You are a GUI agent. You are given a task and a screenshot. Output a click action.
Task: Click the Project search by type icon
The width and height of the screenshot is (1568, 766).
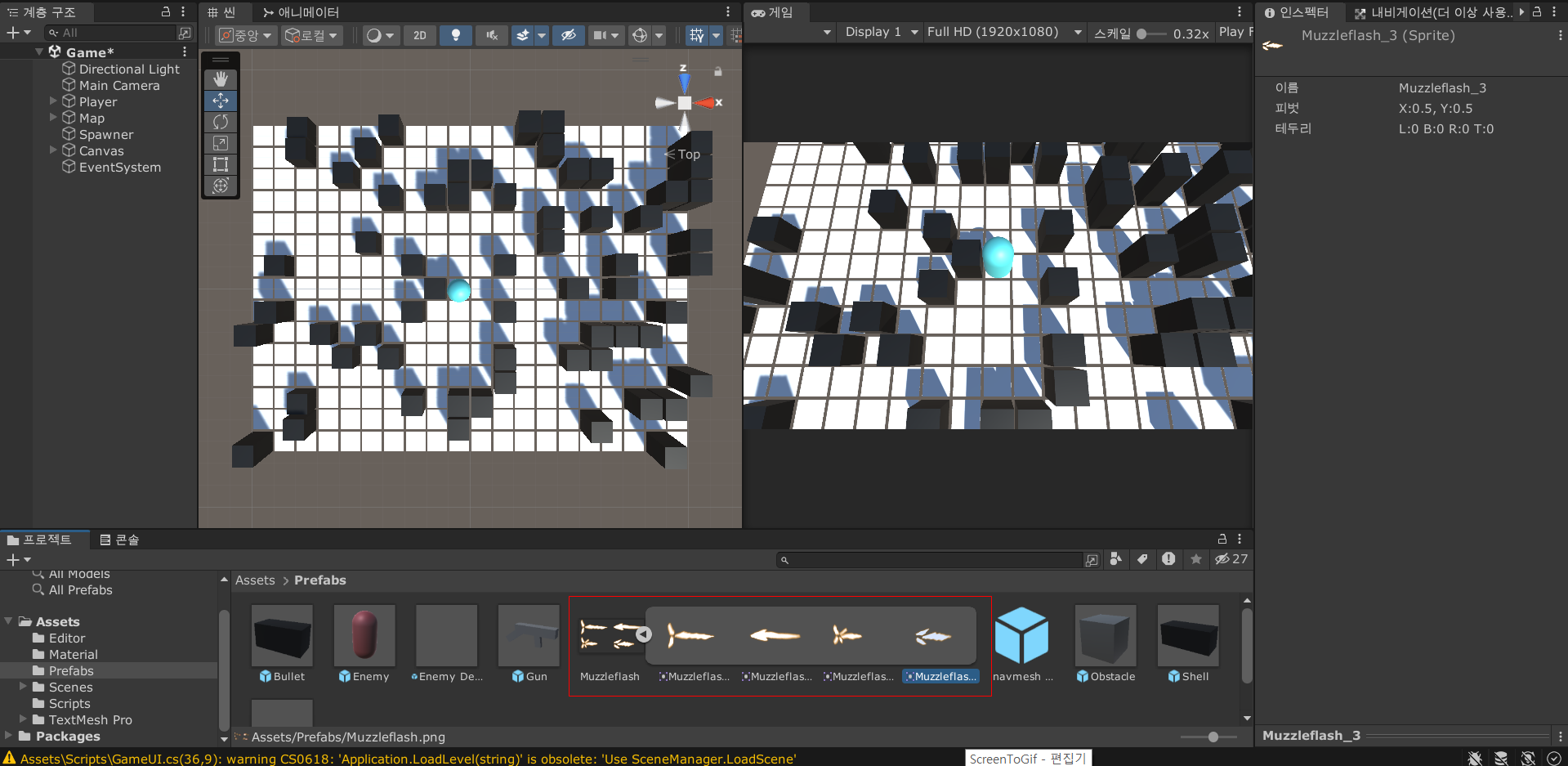[1116, 559]
